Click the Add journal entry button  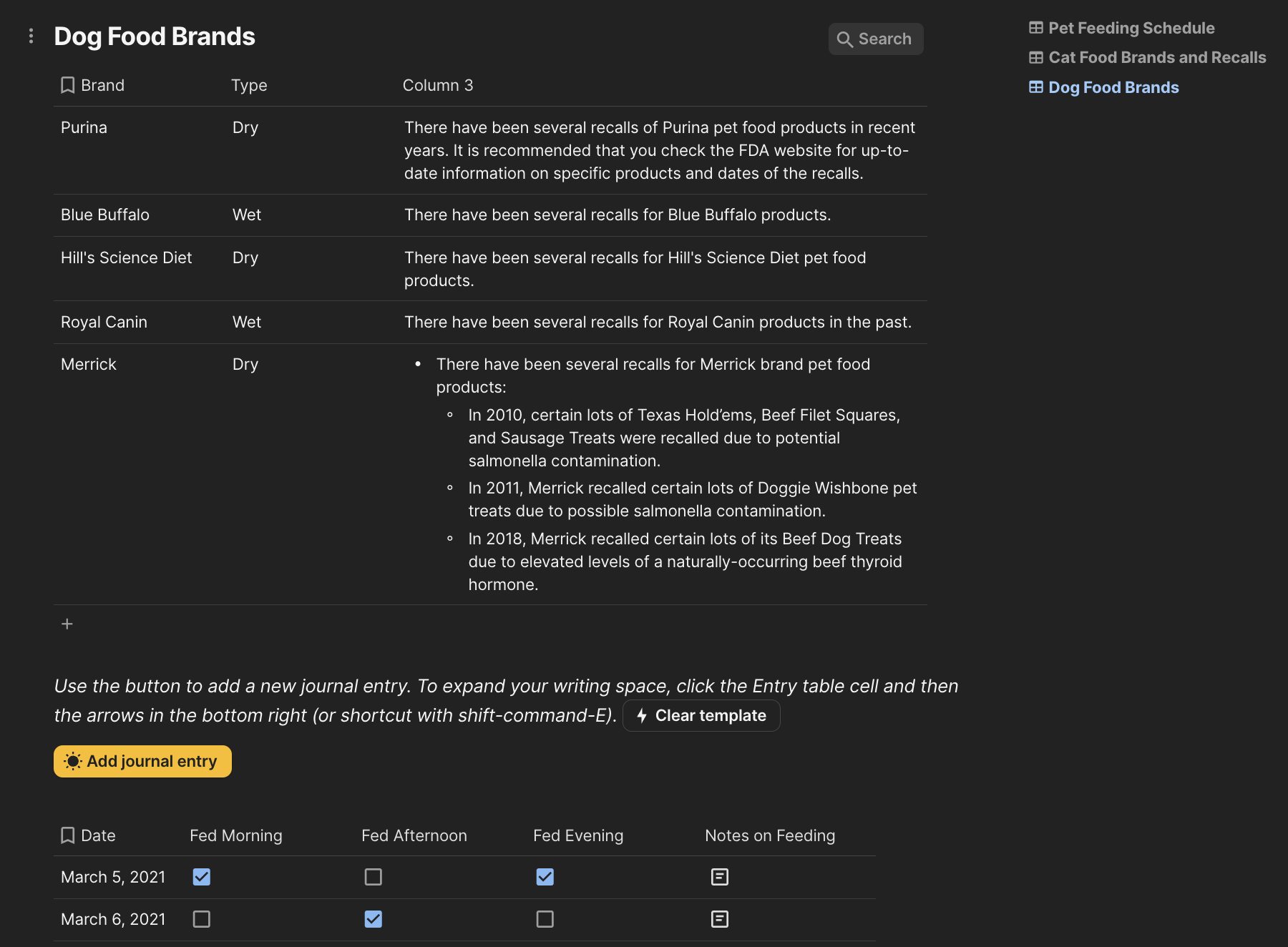(142, 761)
